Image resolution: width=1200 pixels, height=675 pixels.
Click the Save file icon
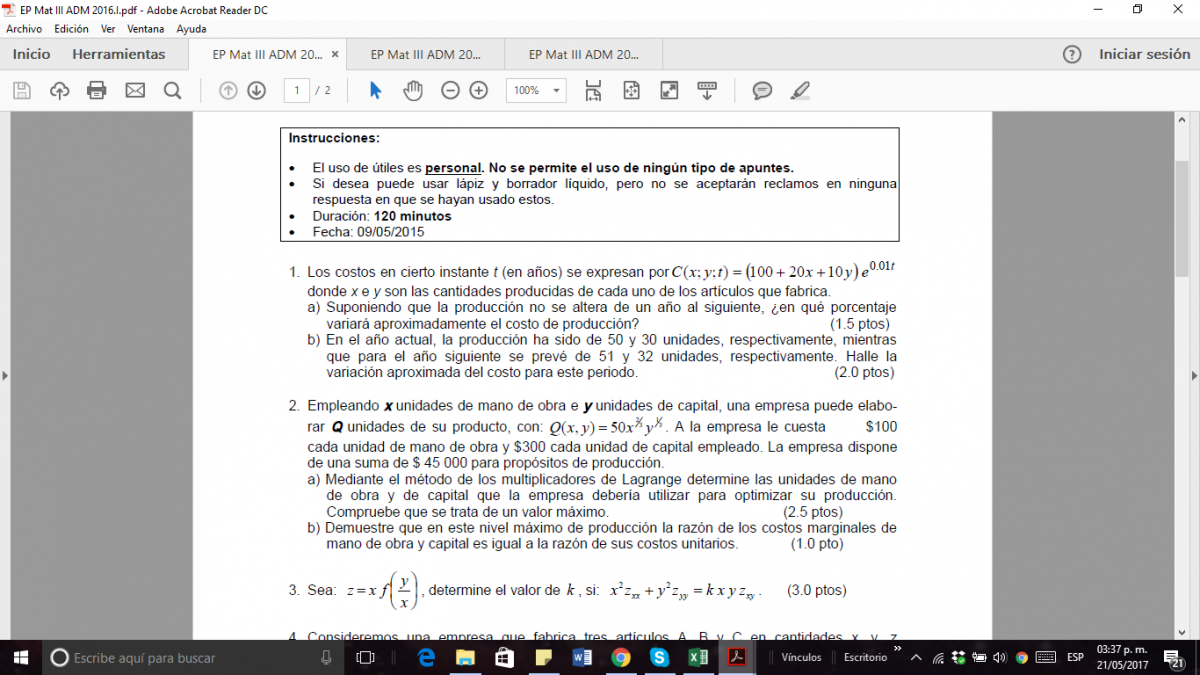(22, 91)
